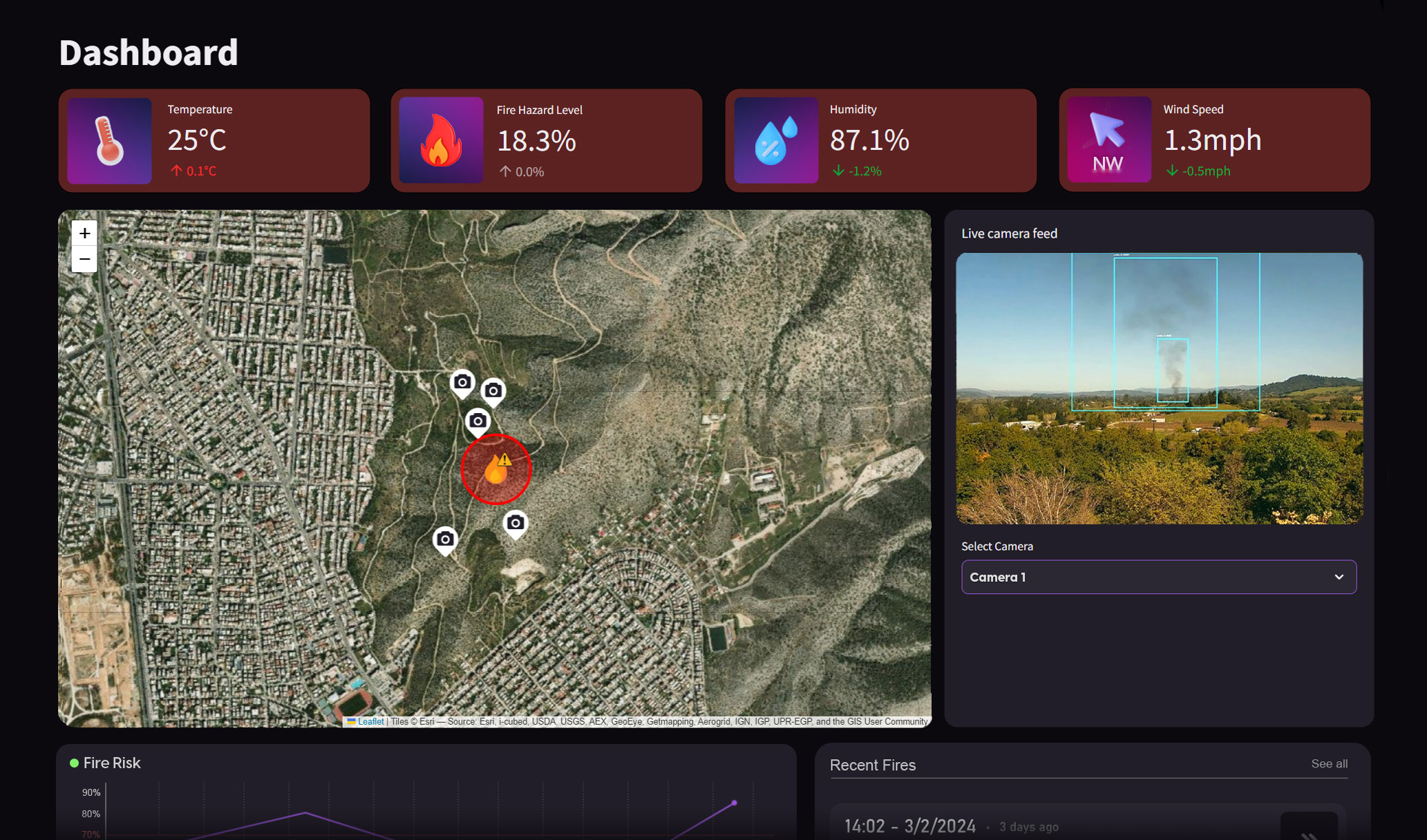The height and width of the screenshot is (840, 1427).
Task: Click the water droplets humidity icon
Action: coord(775,141)
